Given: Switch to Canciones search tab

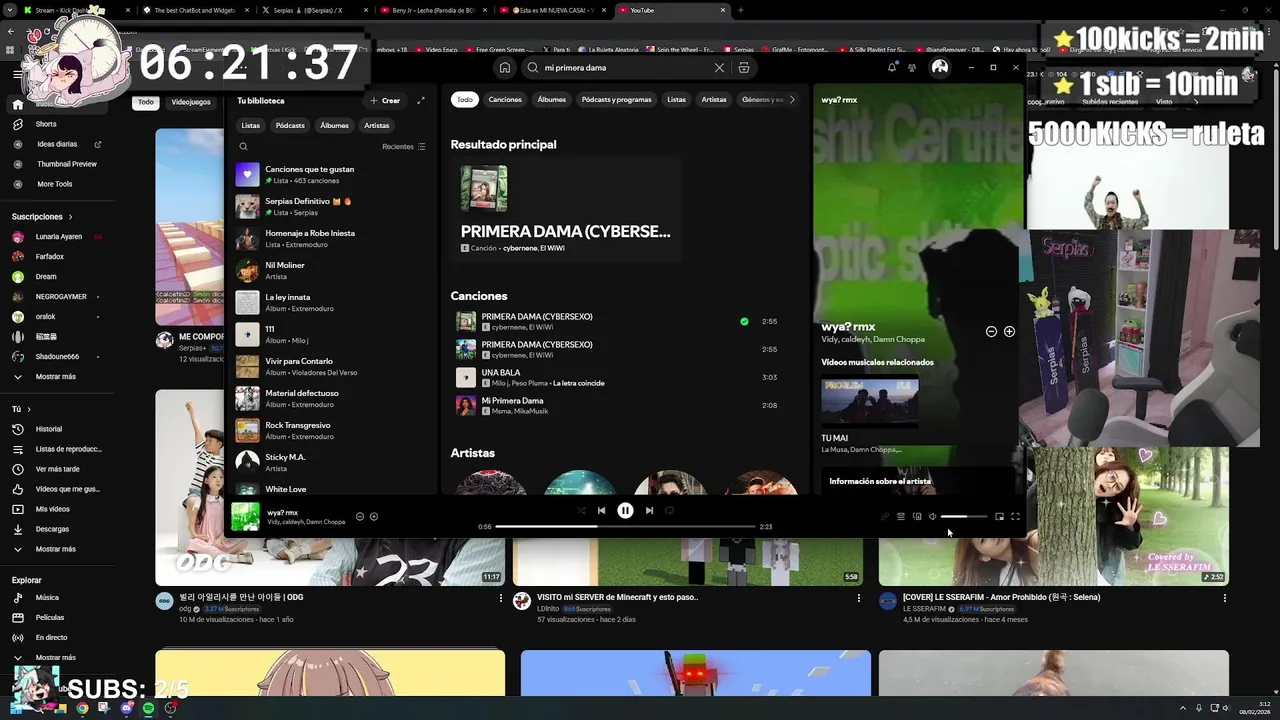Looking at the screenshot, I should click(x=505, y=100).
